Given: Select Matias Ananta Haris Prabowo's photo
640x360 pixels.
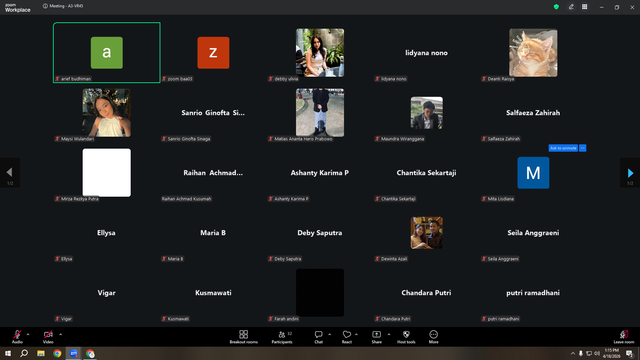Looking at the screenshot, I should coord(320,113).
